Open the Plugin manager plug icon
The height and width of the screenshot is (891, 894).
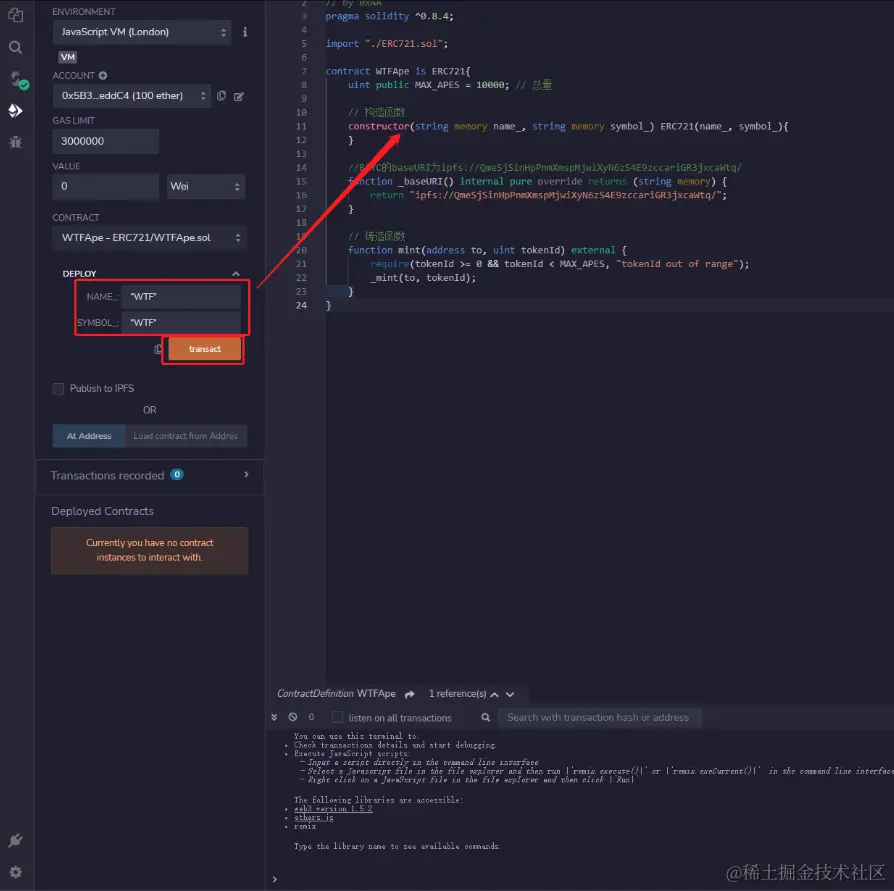pyautogui.click(x=15, y=840)
